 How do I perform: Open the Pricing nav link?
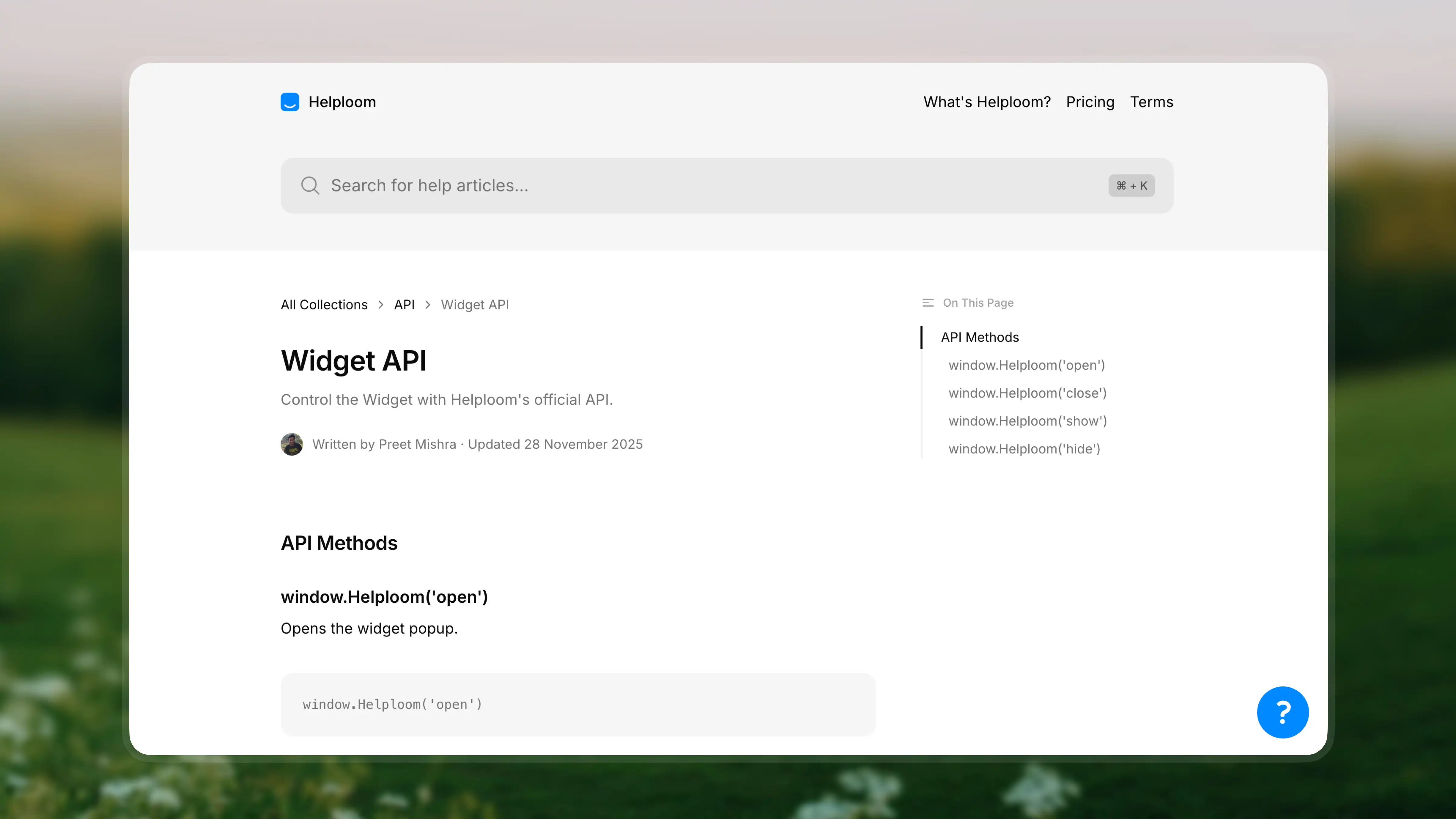[x=1090, y=102]
